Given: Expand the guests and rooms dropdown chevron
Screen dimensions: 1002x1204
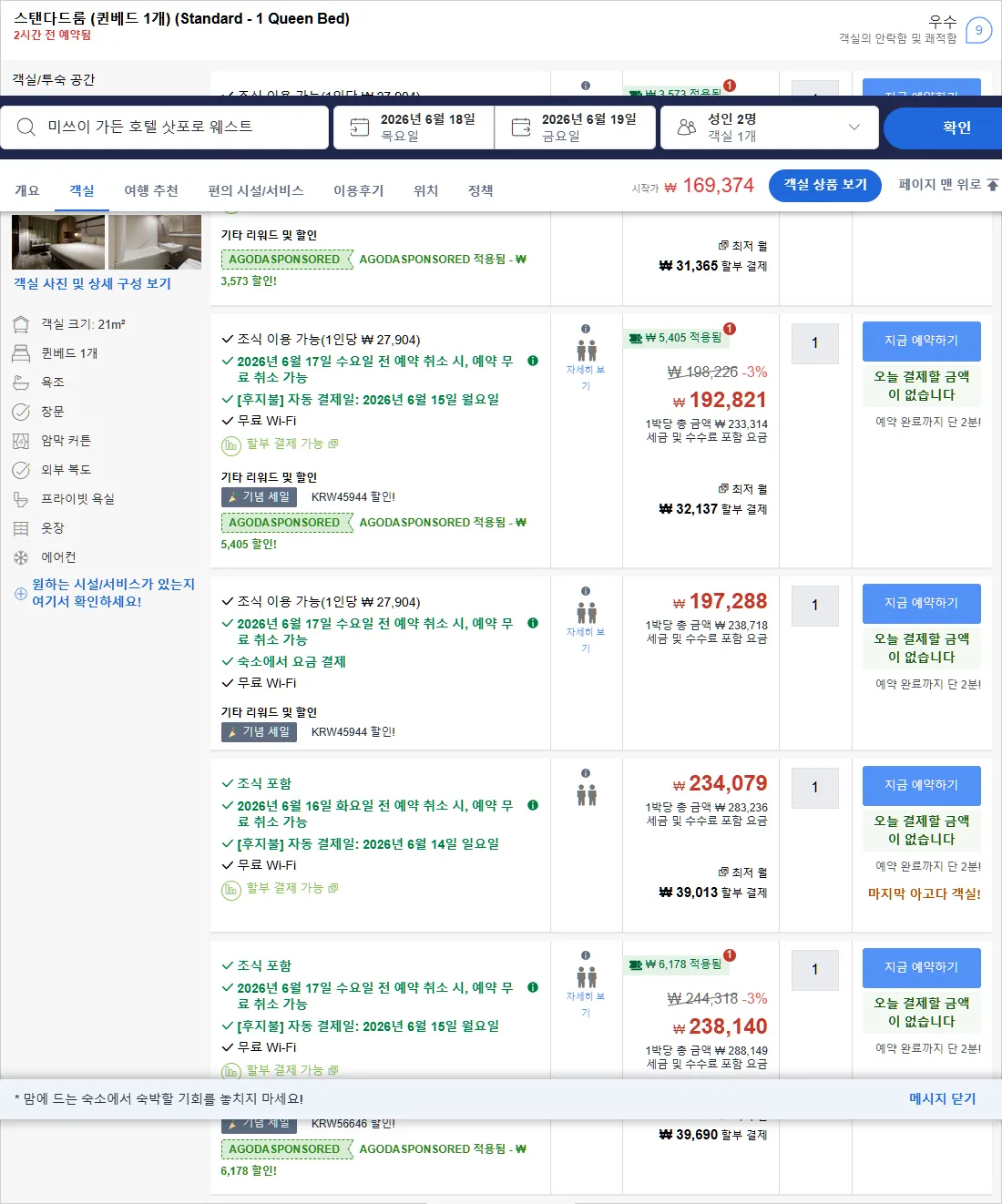Looking at the screenshot, I should point(854,128).
